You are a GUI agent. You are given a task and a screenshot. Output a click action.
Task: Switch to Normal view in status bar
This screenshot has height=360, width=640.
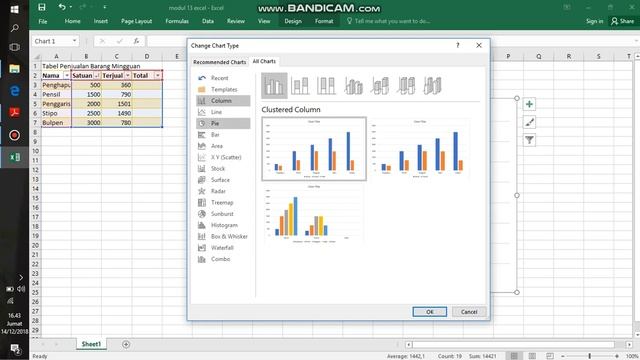[514, 356]
